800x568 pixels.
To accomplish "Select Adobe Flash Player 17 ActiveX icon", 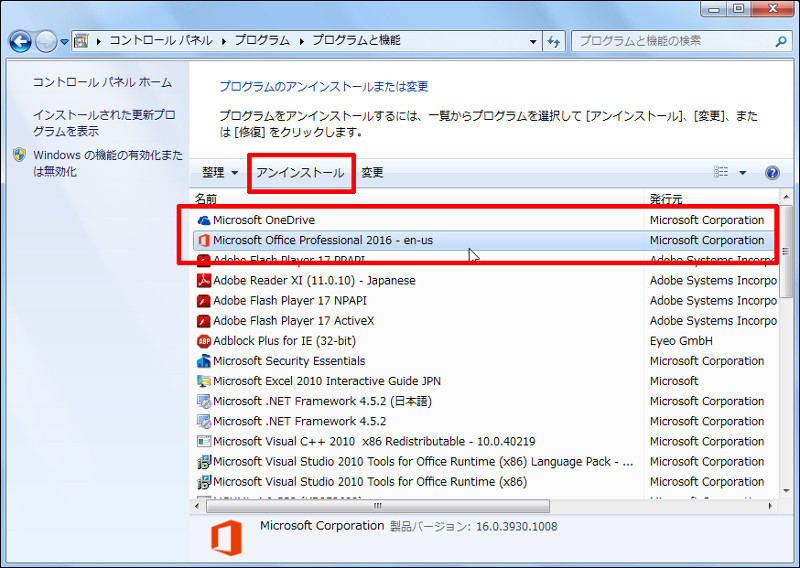I will click(x=204, y=320).
